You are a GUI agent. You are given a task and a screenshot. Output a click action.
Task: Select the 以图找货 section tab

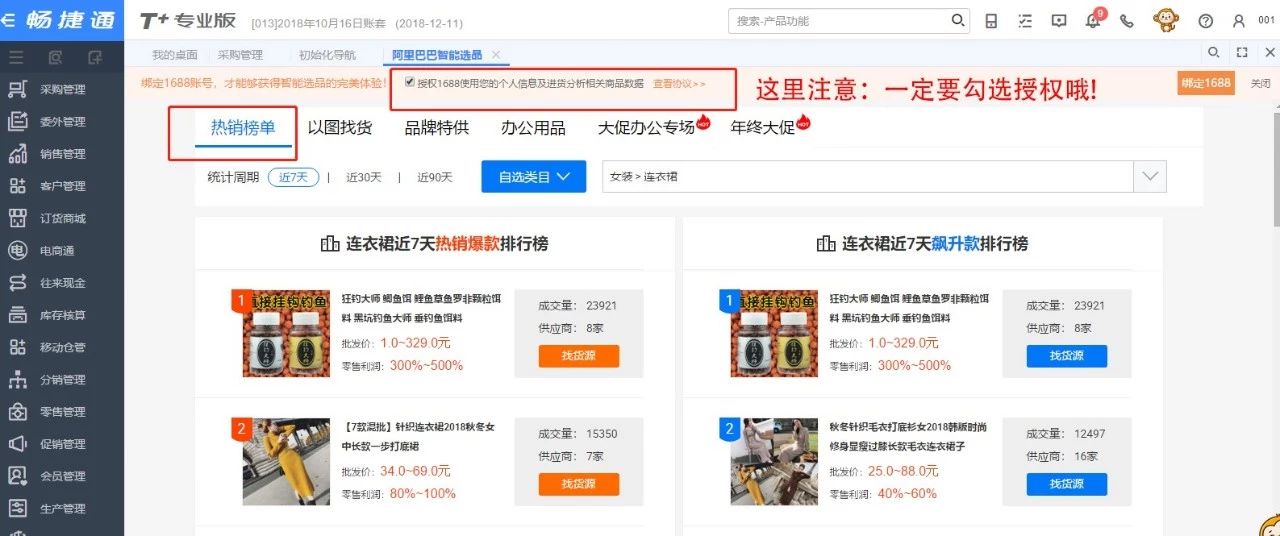click(x=340, y=127)
